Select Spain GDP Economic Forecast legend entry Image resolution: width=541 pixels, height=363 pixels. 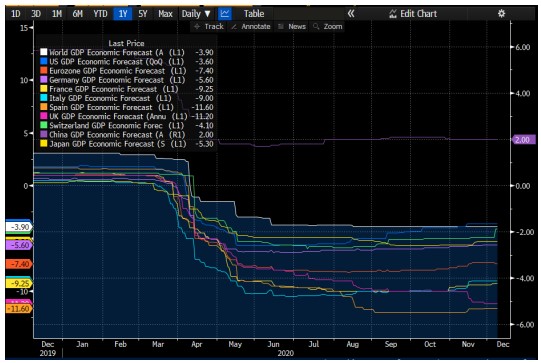(x=127, y=107)
